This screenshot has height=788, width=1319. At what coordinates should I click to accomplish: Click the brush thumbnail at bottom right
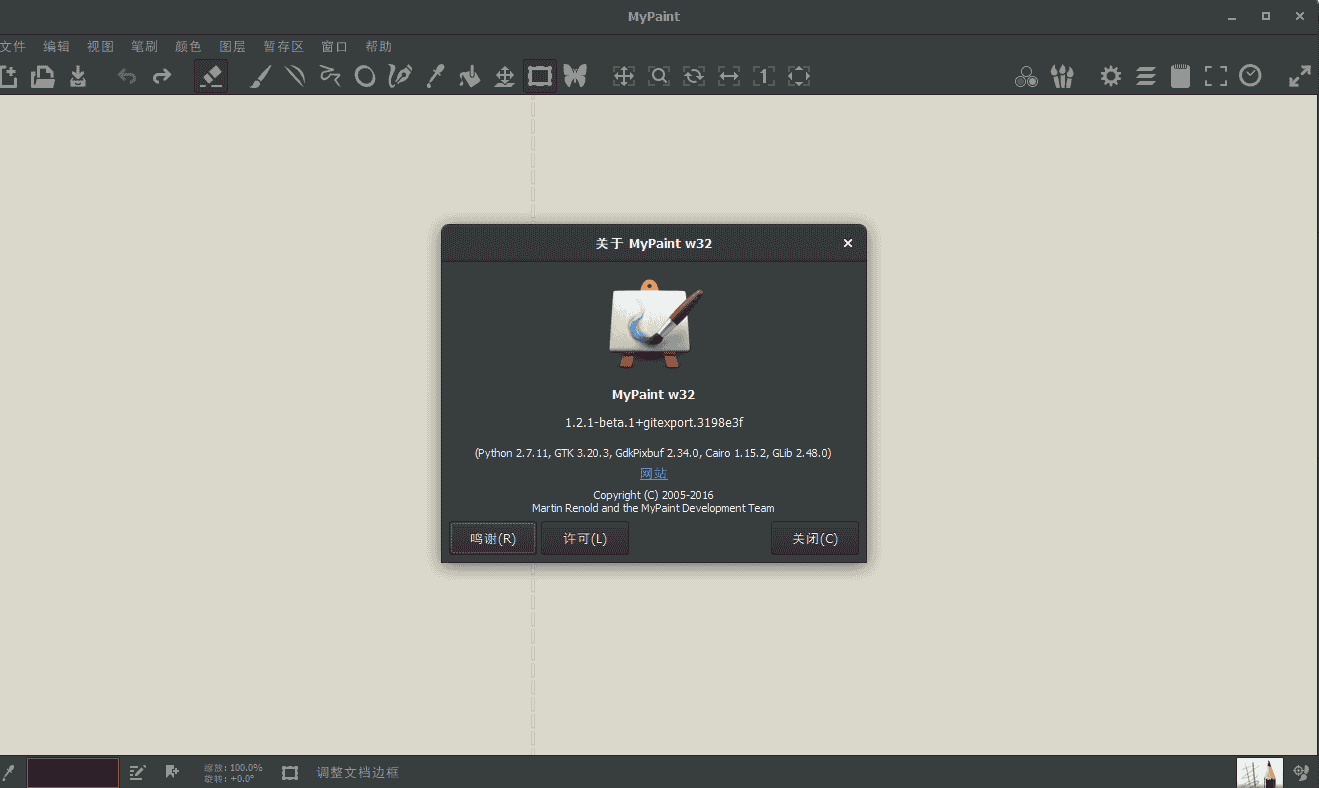coord(1259,772)
